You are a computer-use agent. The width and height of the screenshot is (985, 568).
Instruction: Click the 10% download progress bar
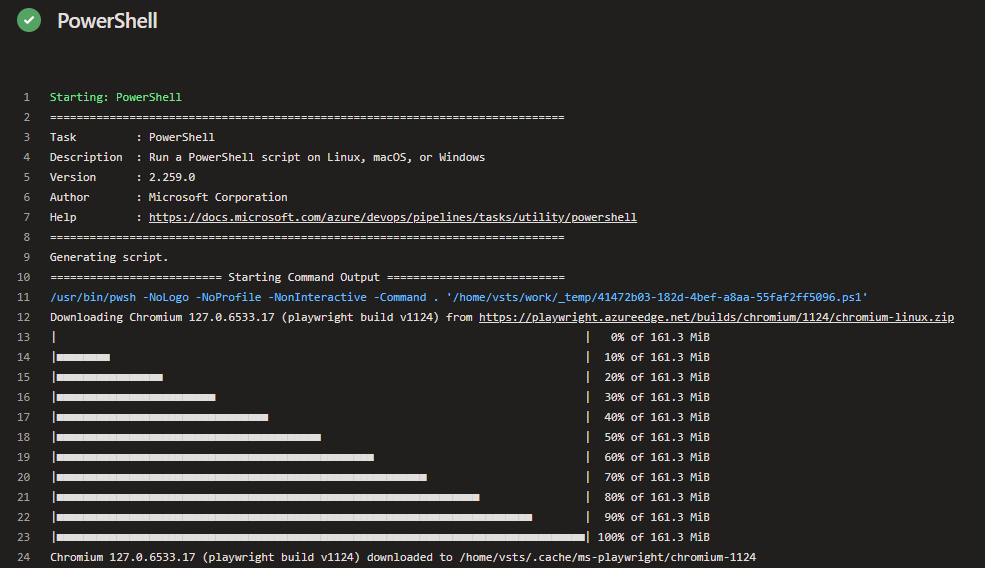click(x=83, y=357)
